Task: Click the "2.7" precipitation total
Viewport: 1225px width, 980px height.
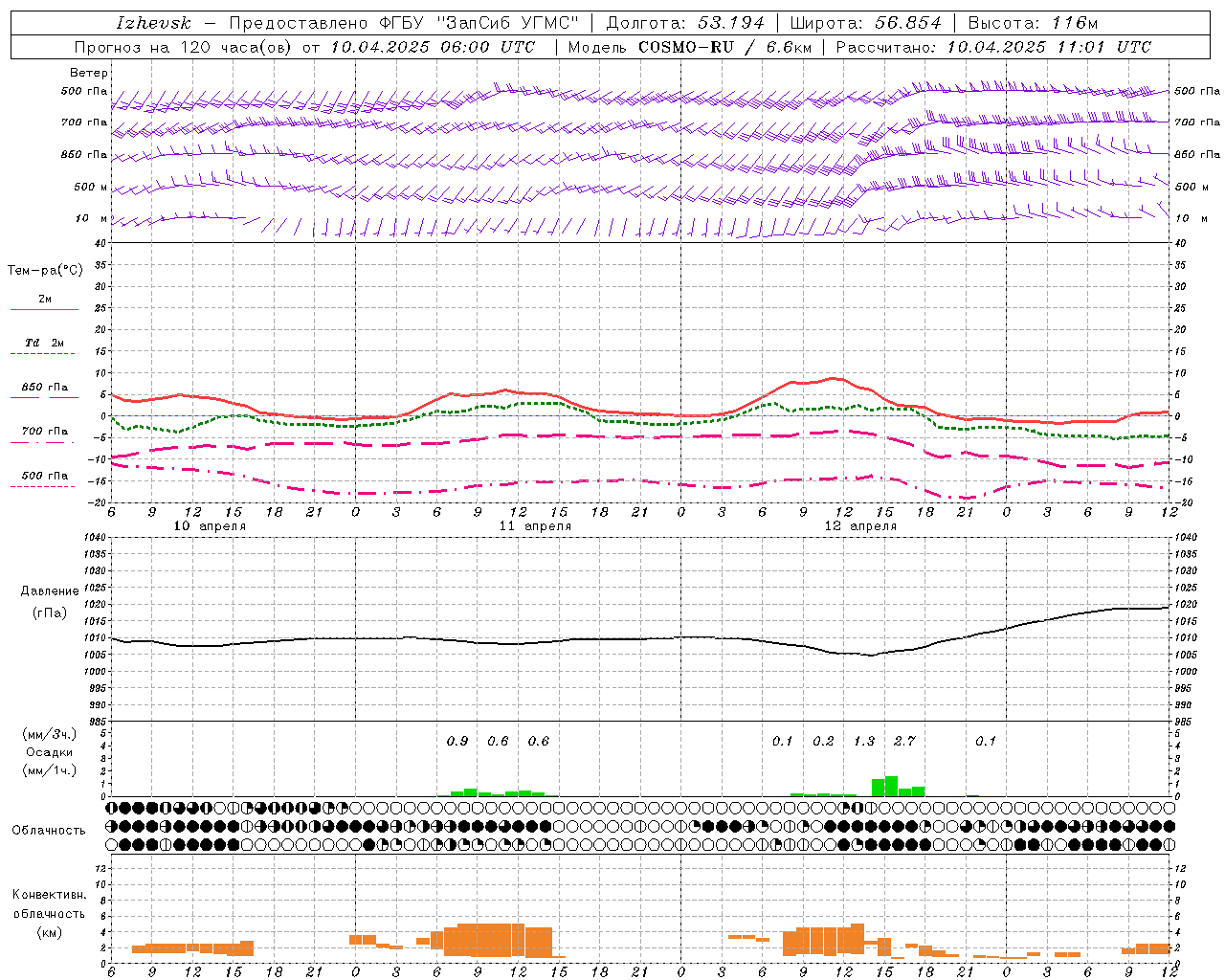Action: [x=904, y=741]
